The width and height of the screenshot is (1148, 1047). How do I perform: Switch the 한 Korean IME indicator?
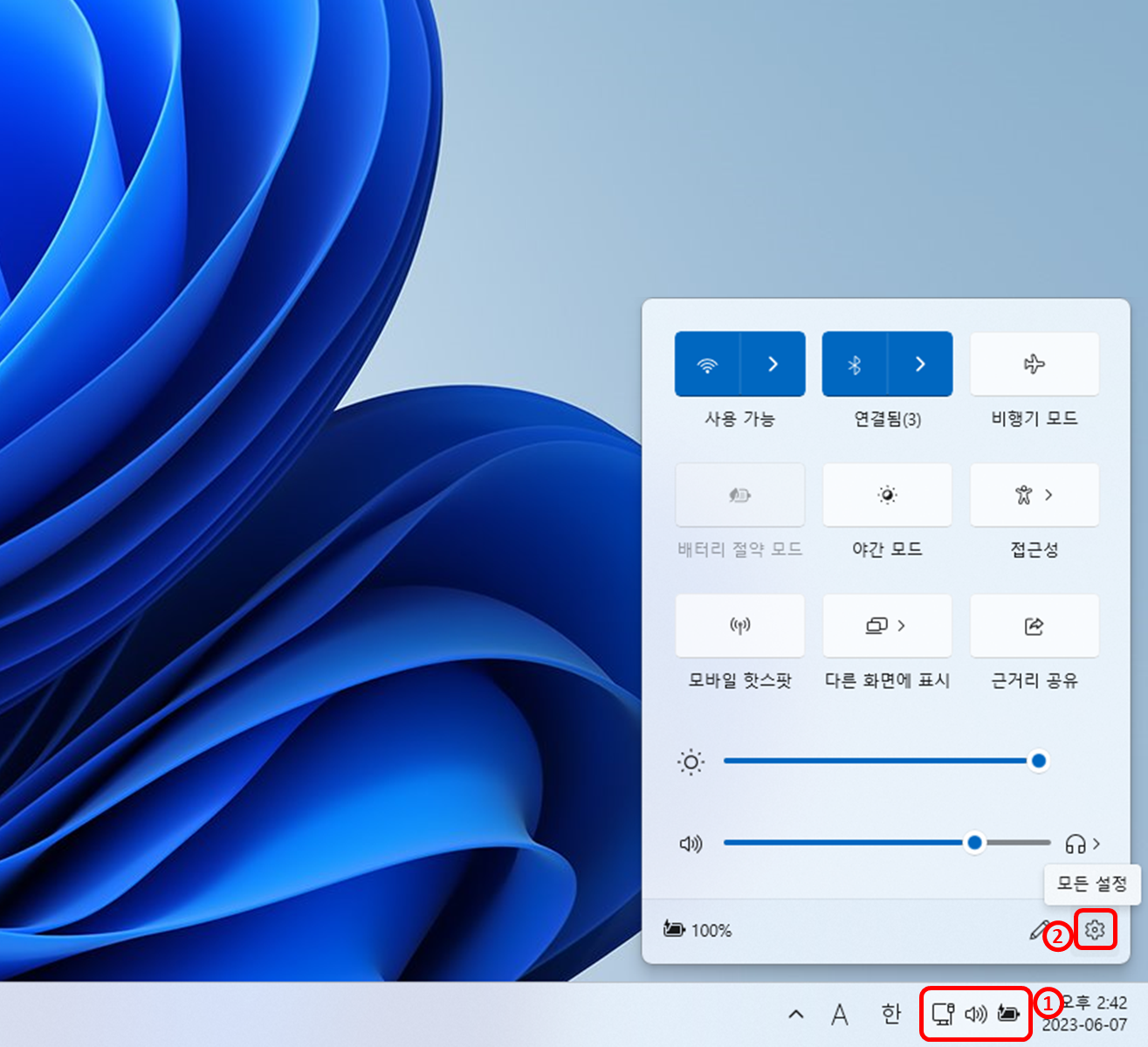tap(890, 1014)
